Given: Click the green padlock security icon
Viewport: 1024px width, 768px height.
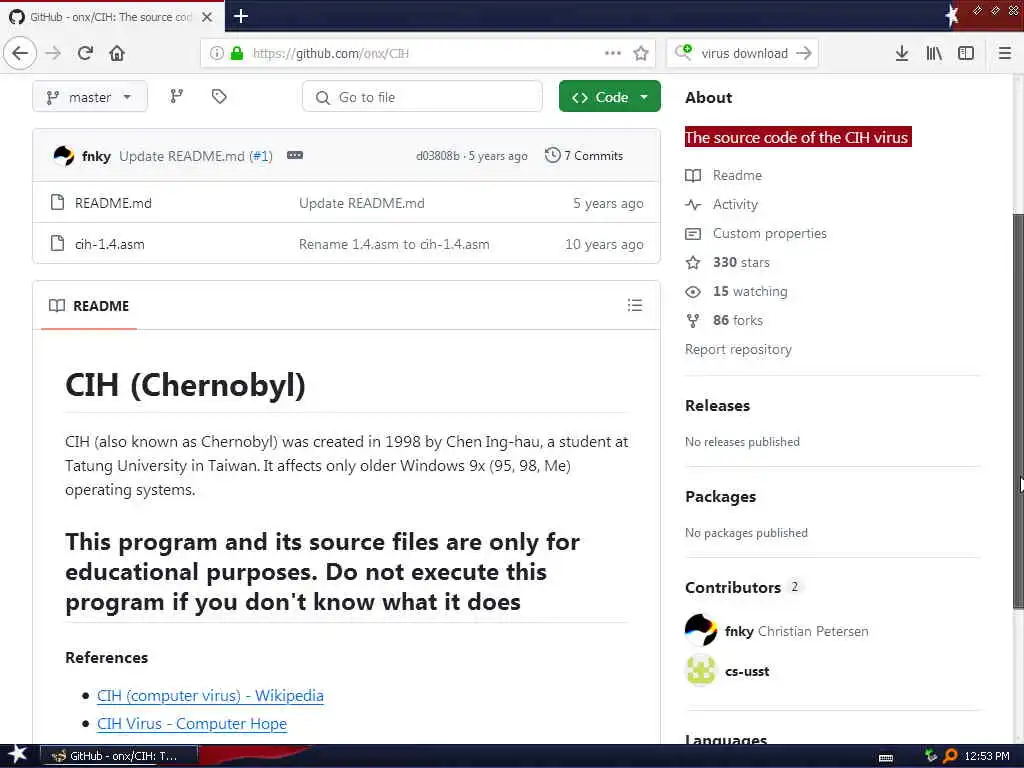Looking at the screenshot, I should point(237,54).
